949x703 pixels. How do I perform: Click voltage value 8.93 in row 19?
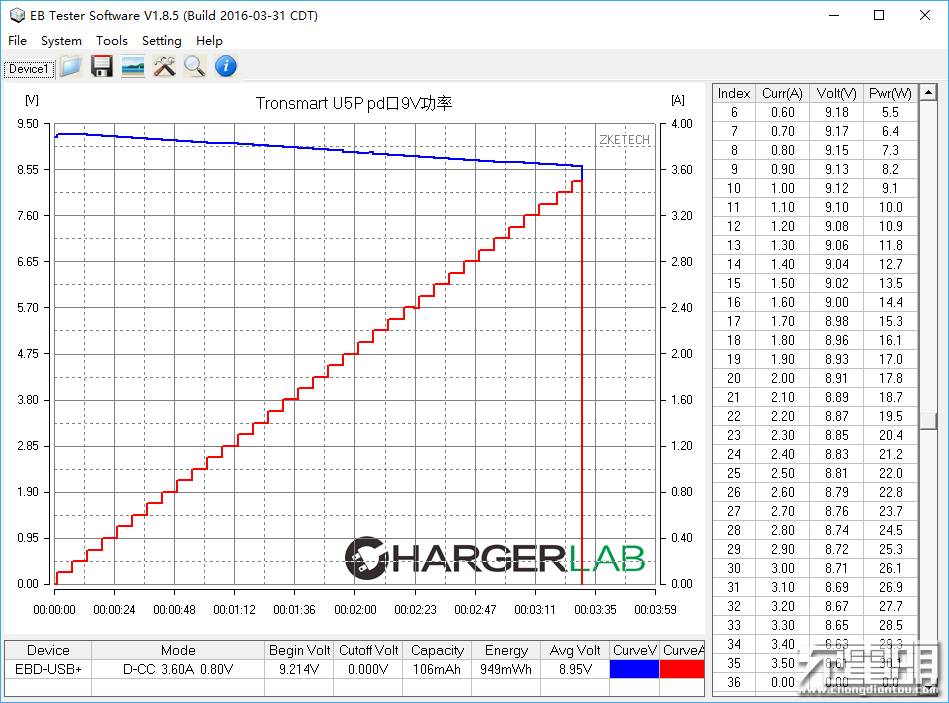click(x=836, y=359)
